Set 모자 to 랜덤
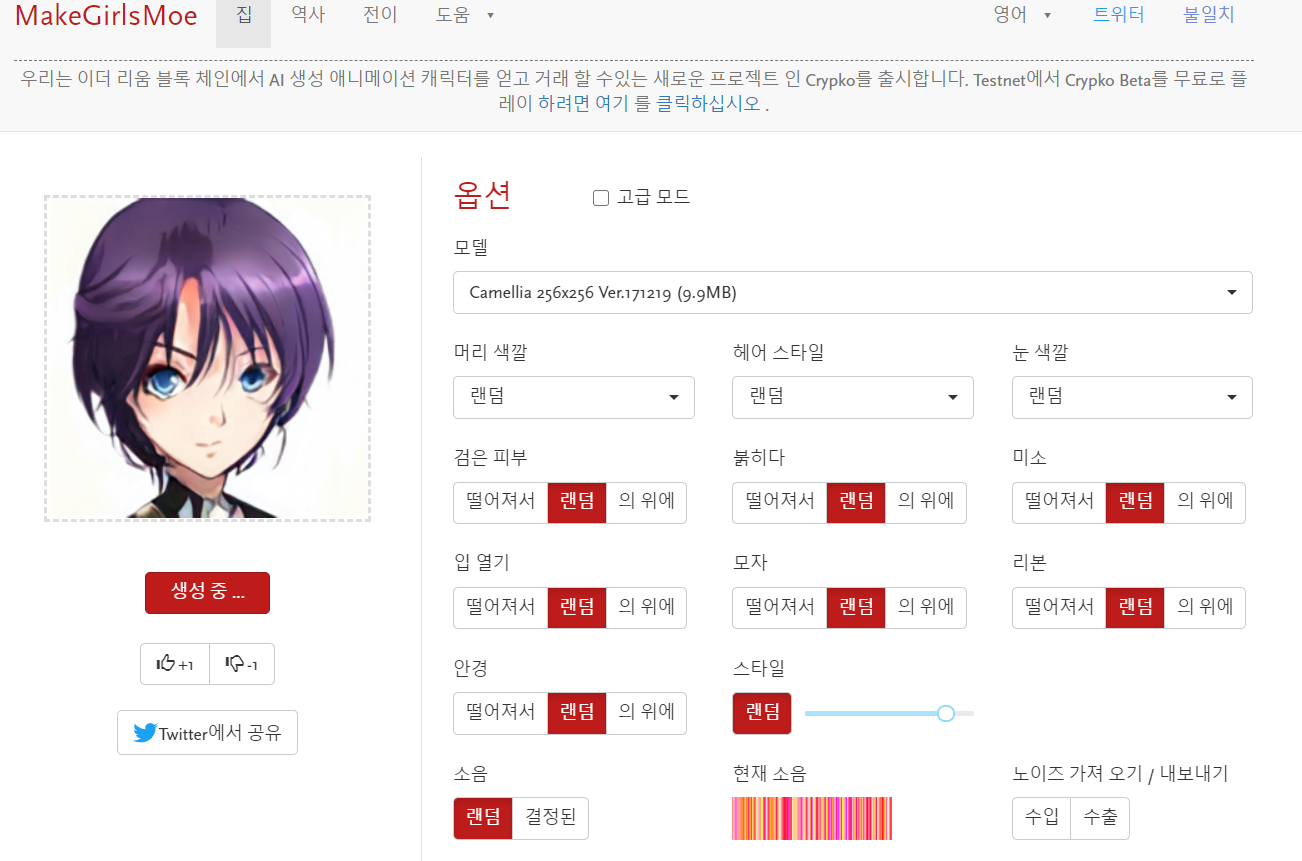 click(856, 607)
